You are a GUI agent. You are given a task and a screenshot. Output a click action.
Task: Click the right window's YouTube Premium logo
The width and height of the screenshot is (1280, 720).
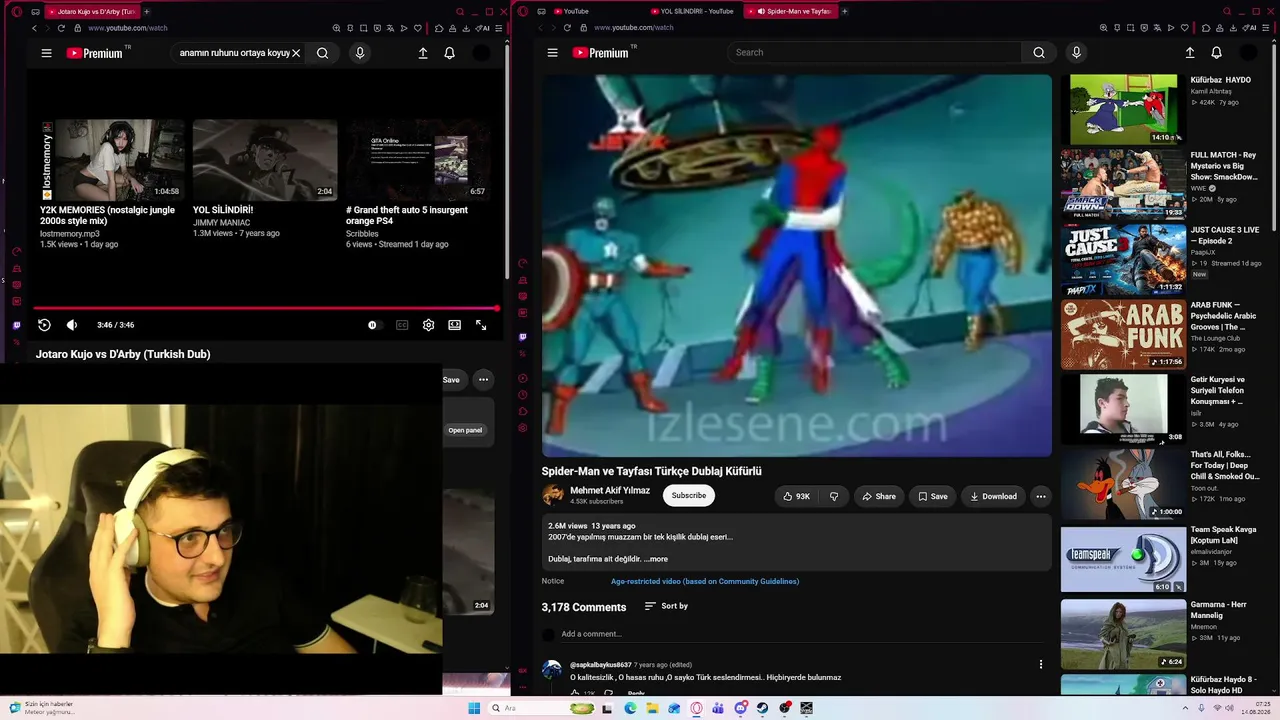pyautogui.click(x=602, y=53)
